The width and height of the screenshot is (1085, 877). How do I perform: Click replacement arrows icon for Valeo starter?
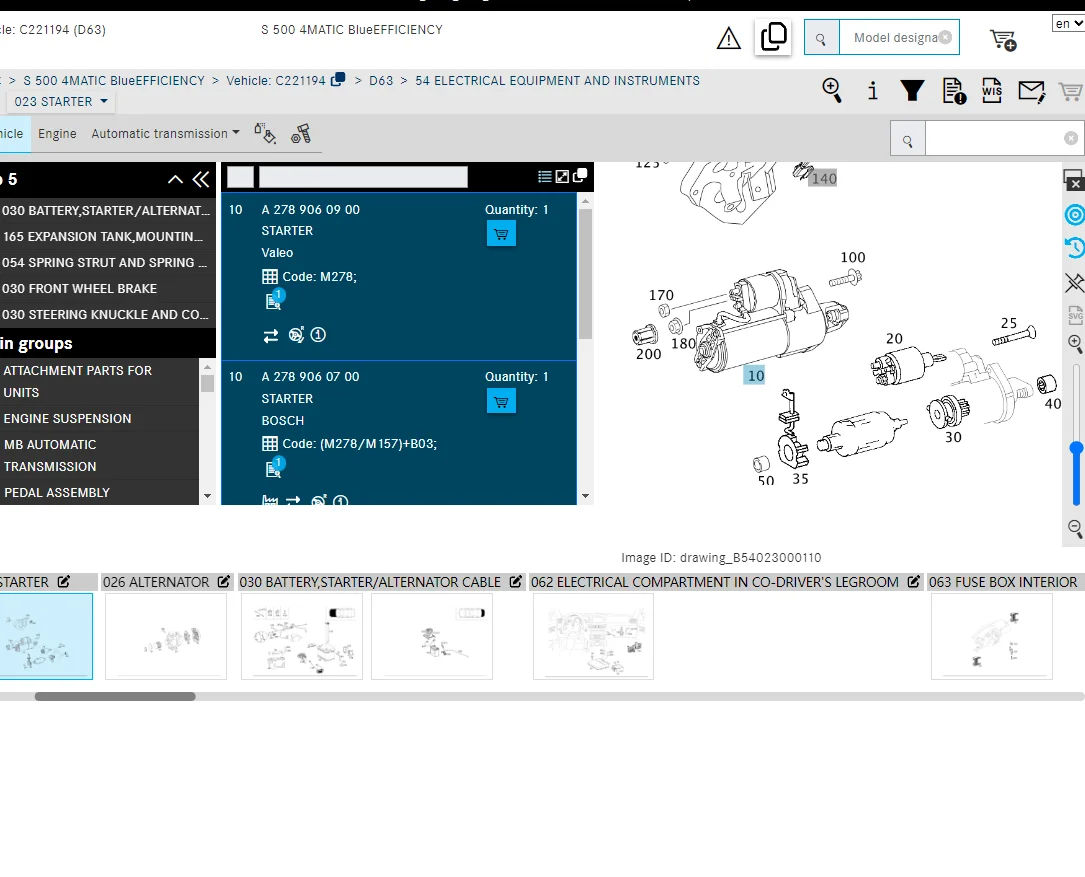point(271,336)
